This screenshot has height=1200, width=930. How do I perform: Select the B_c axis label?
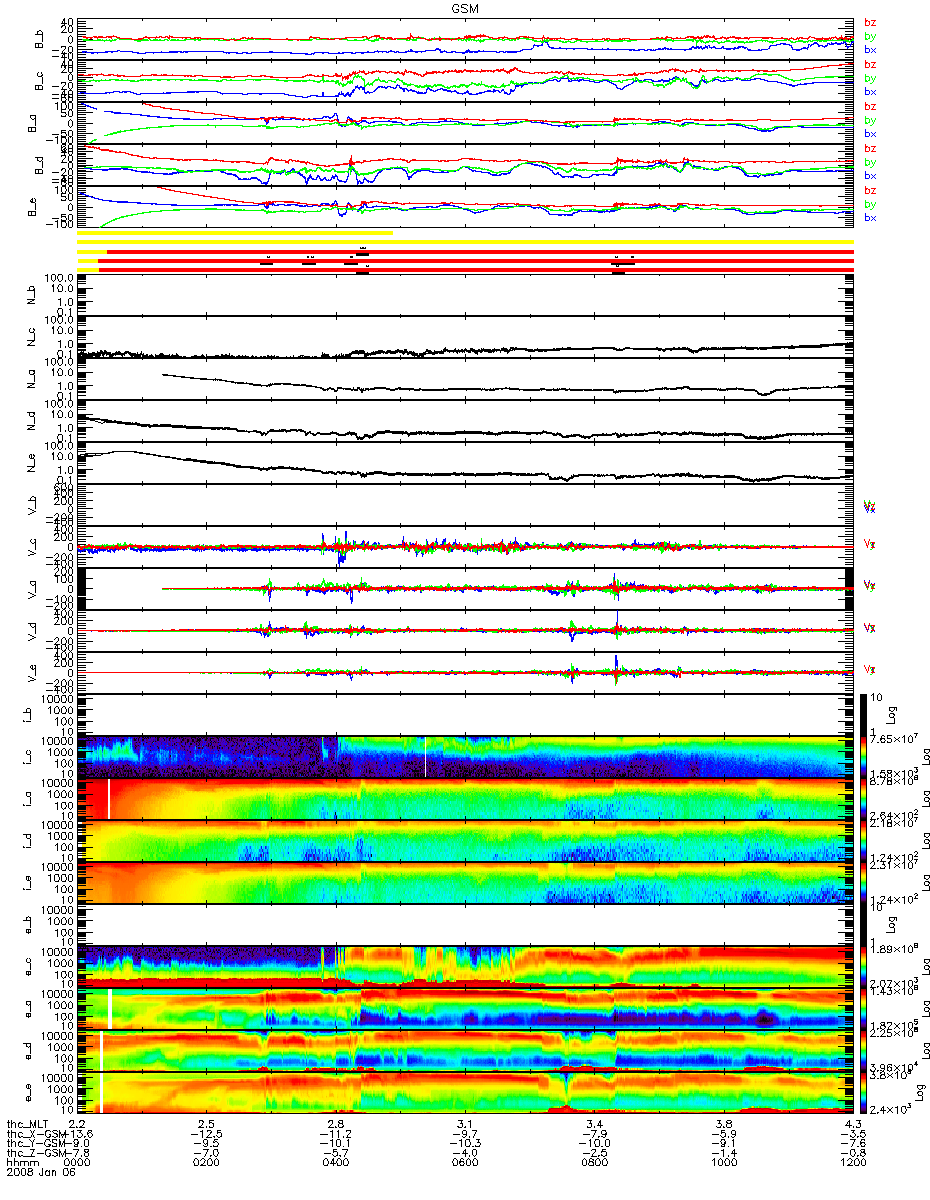[40, 82]
